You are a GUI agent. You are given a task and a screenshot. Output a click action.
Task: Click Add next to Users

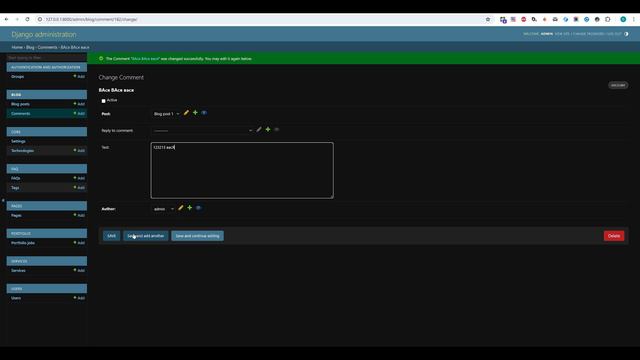click(x=79, y=298)
